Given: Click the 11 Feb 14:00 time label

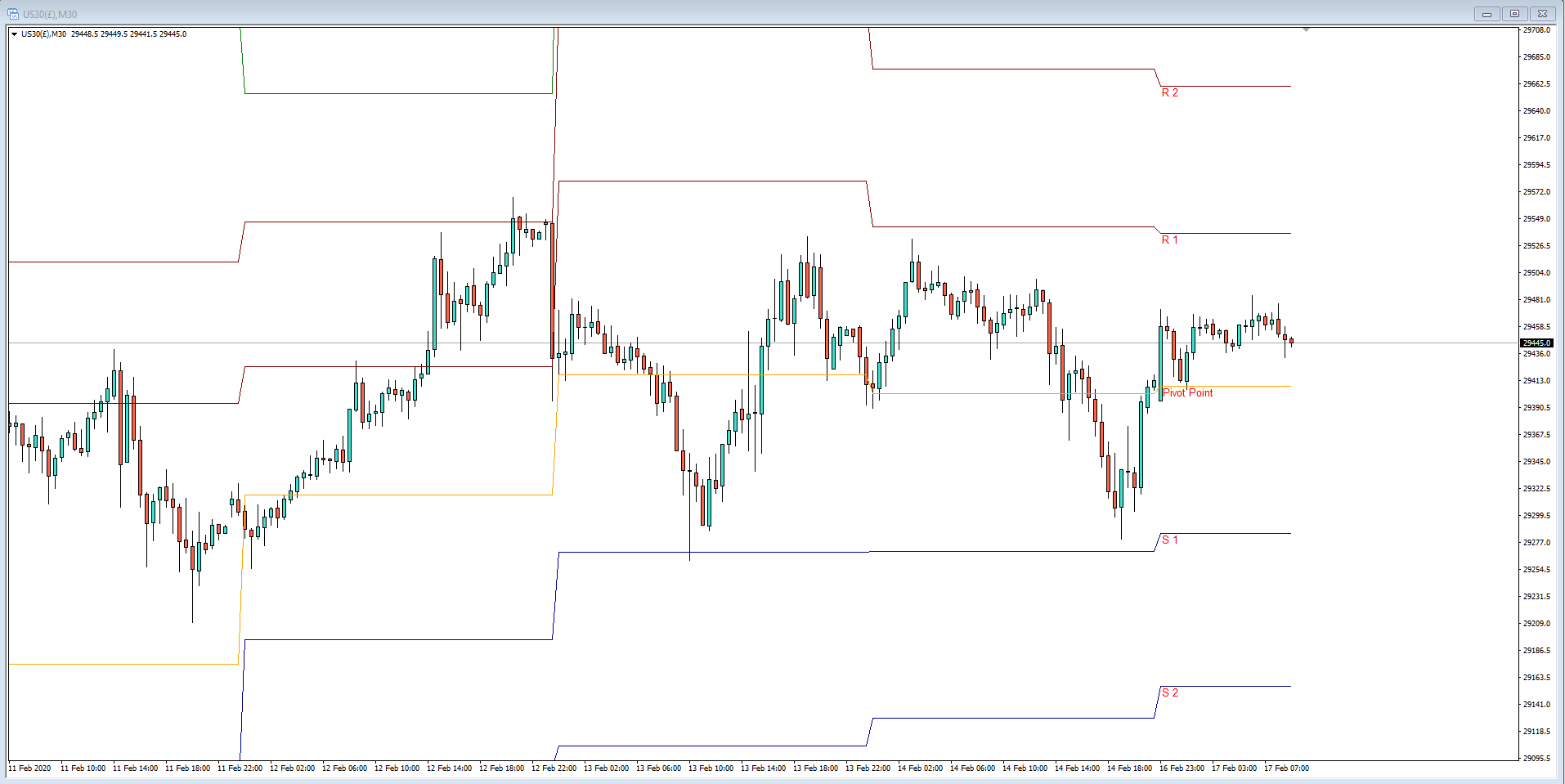Looking at the screenshot, I should click(x=136, y=768).
